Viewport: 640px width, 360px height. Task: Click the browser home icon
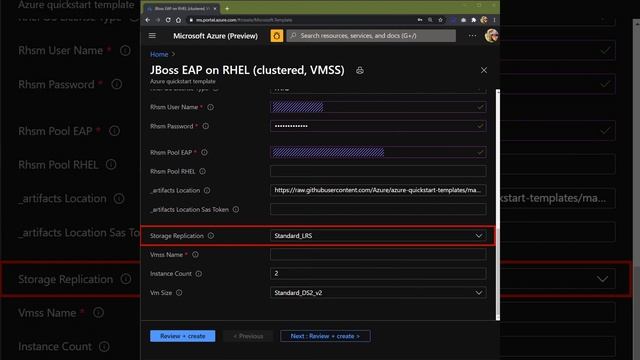178,20
